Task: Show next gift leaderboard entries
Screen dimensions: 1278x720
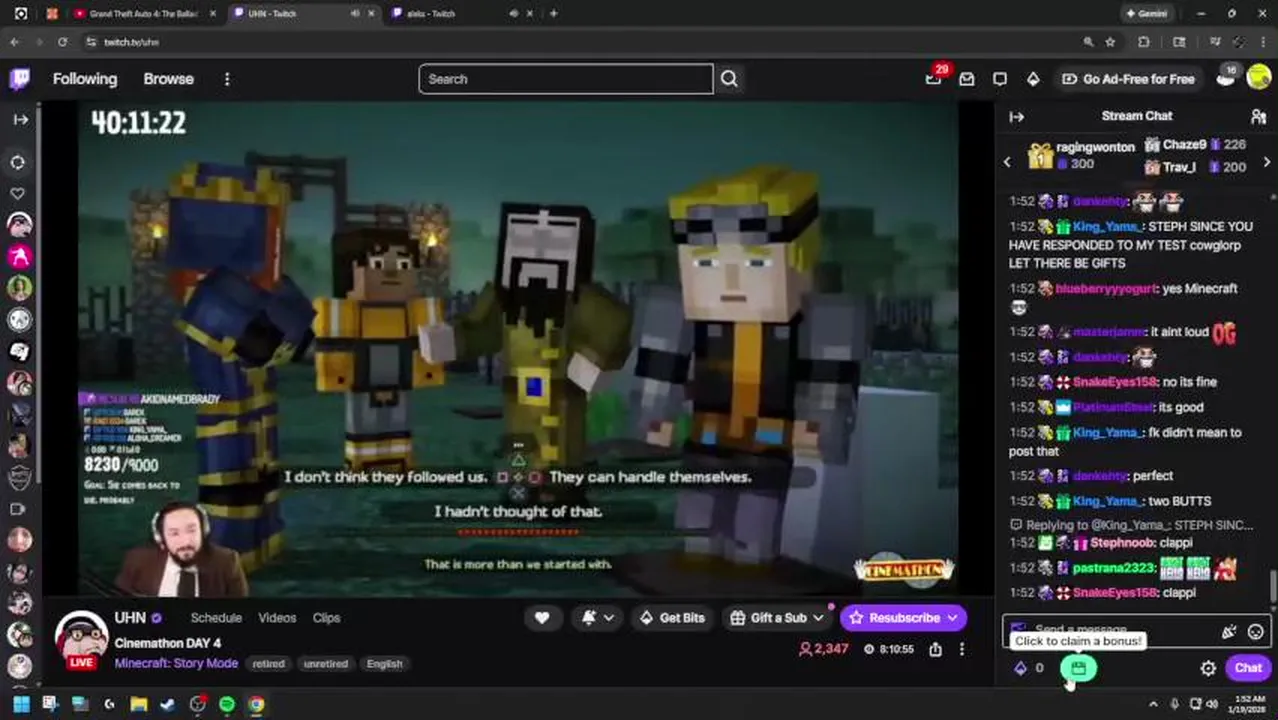Action: [x=1267, y=162]
